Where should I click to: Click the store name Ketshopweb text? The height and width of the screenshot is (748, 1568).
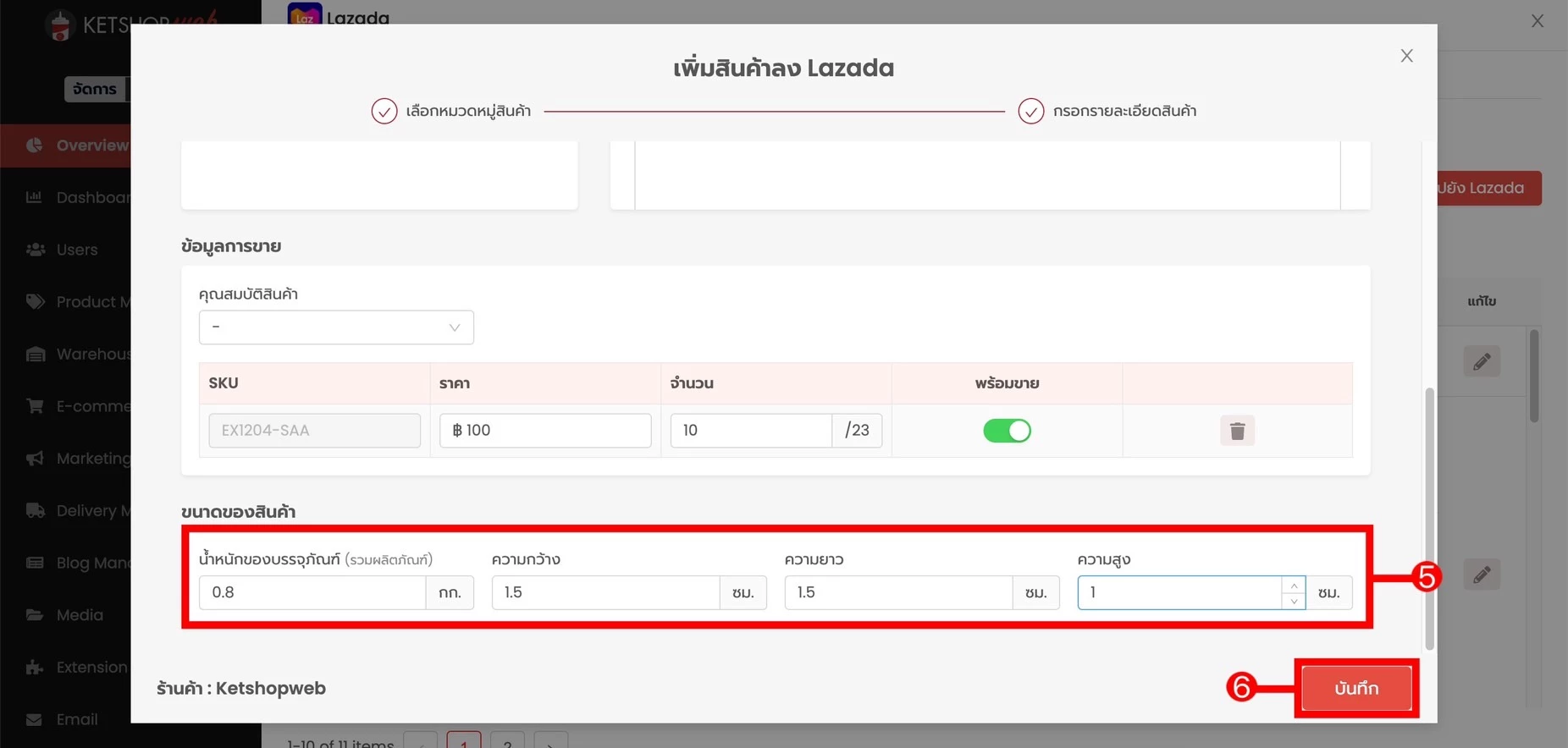click(x=270, y=688)
